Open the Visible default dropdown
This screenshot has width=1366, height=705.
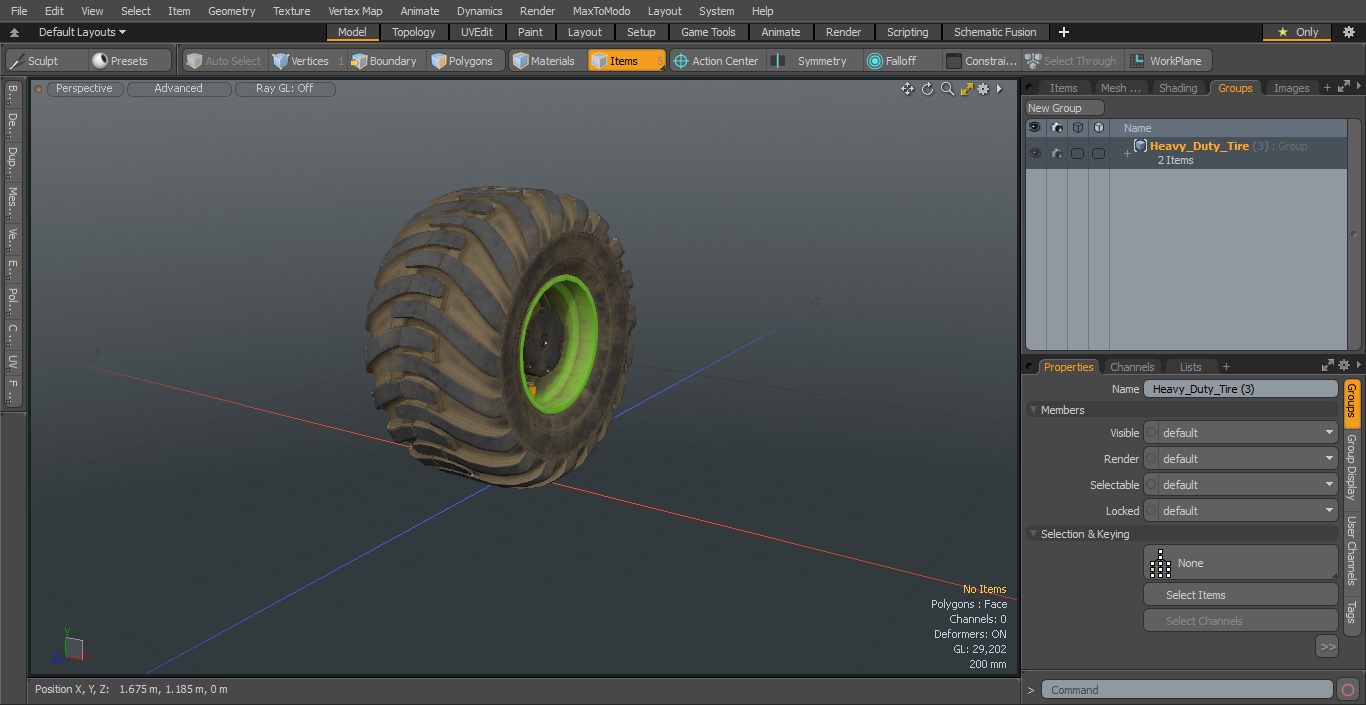tap(1240, 433)
